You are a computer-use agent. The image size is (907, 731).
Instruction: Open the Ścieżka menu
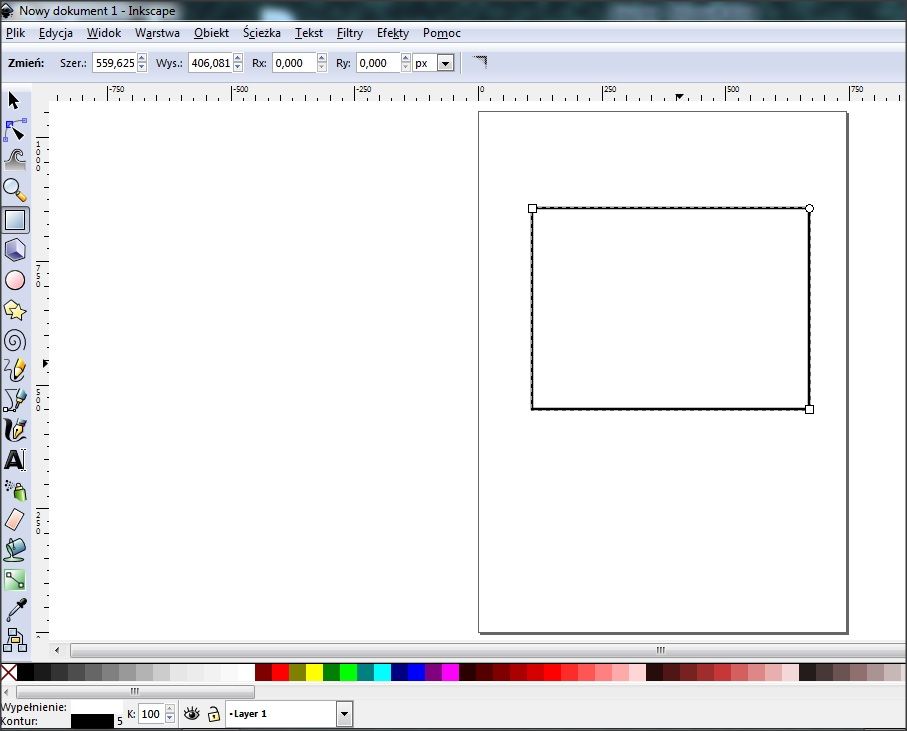click(x=261, y=33)
